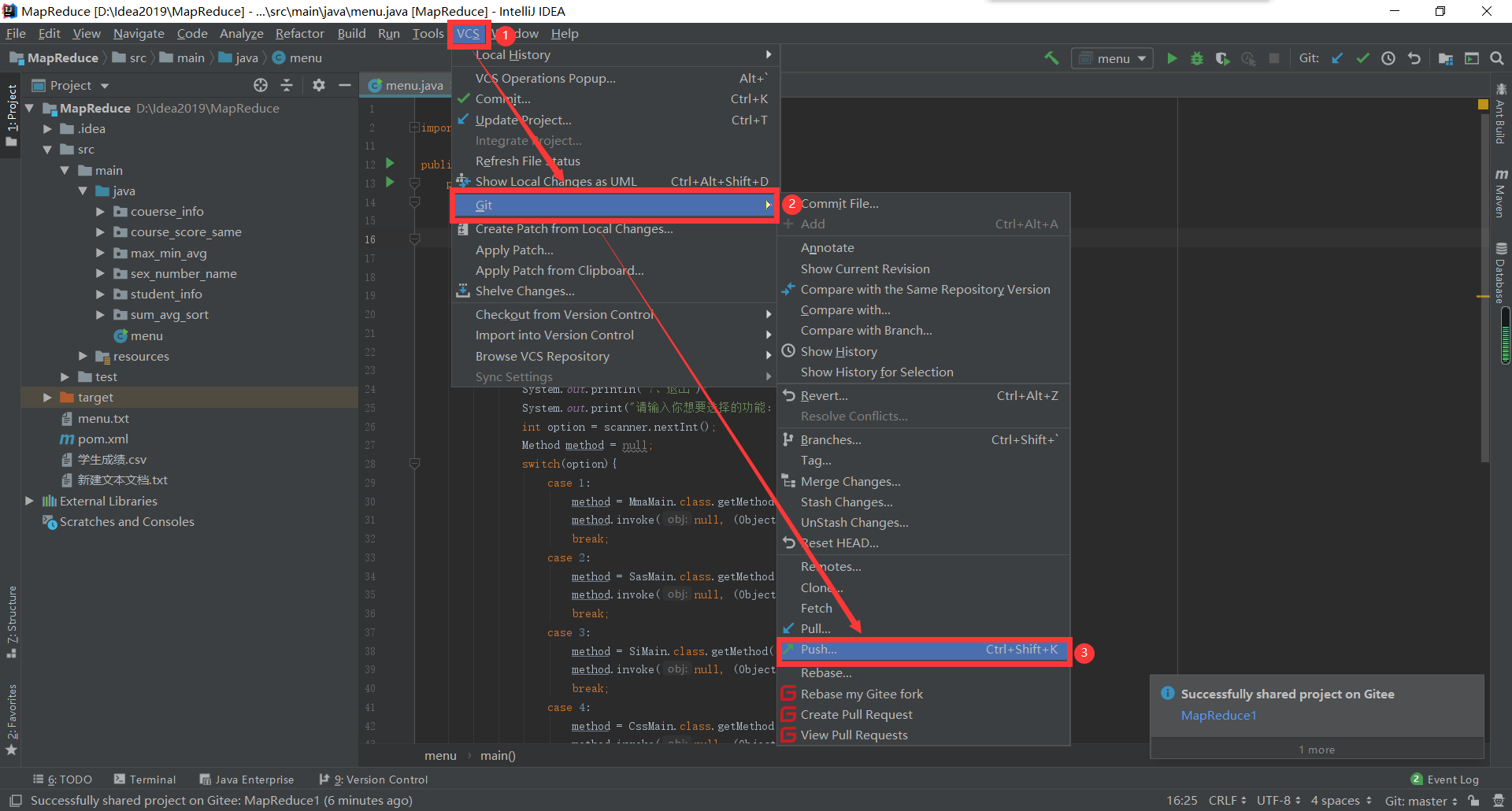This screenshot has height=811, width=1512.
Task: Toggle code folding at import line
Action: [x=414, y=128]
